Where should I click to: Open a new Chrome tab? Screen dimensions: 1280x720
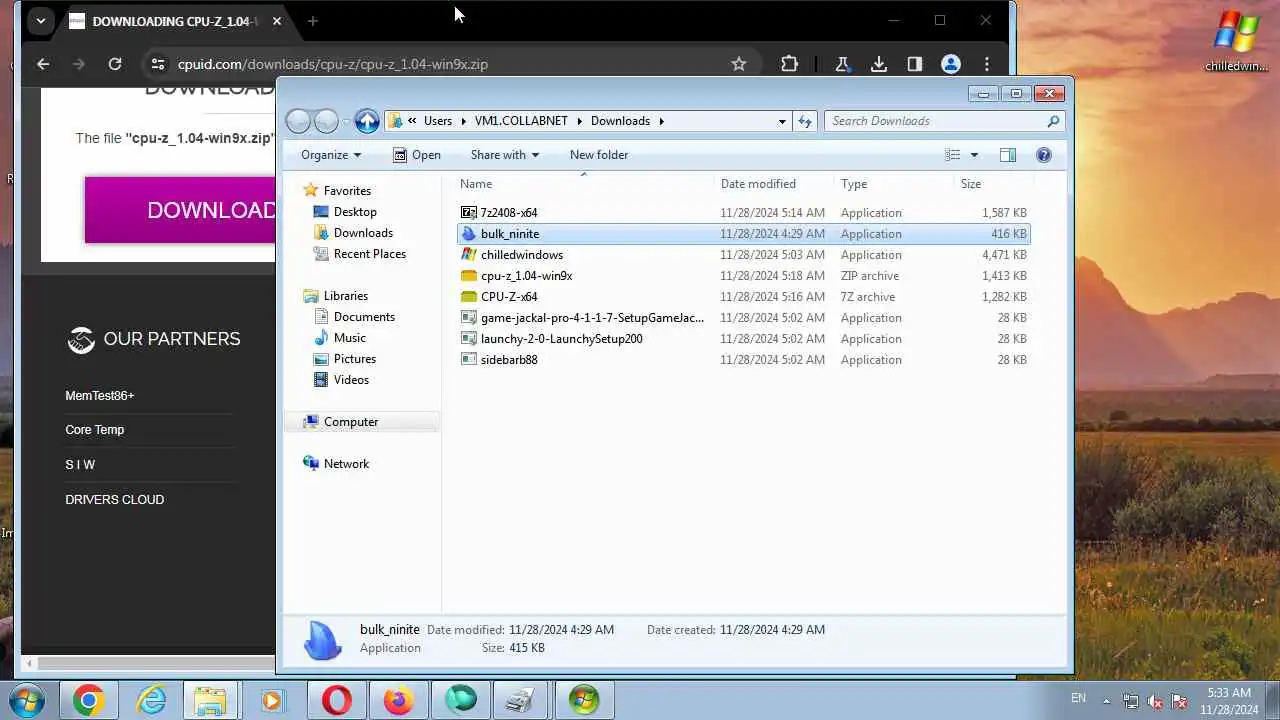tap(313, 21)
